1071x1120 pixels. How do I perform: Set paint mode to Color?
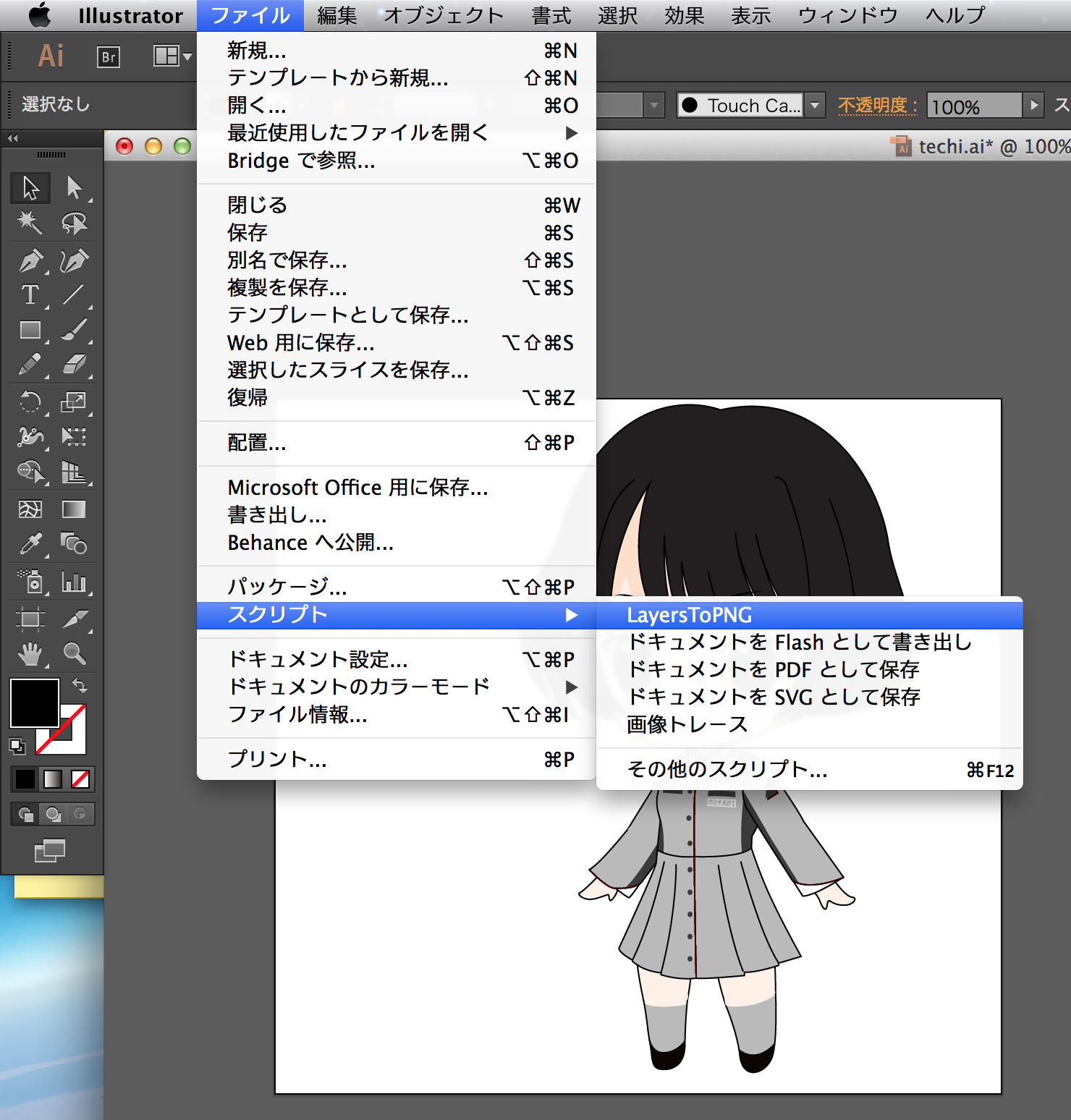point(25,779)
